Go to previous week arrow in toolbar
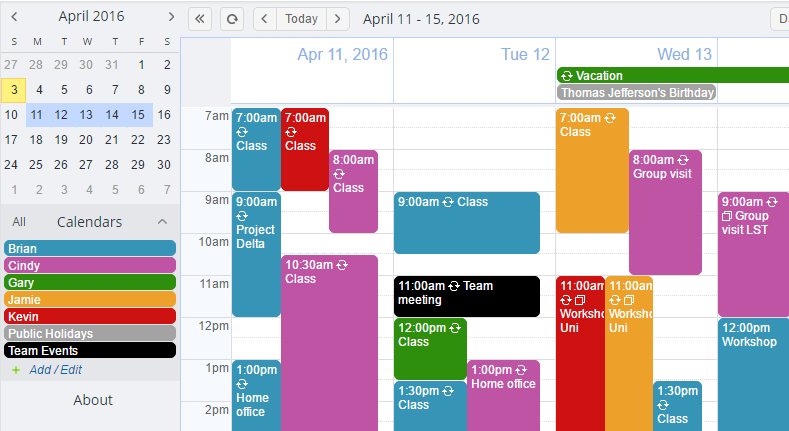This screenshot has width=789, height=431. click(265, 19)
